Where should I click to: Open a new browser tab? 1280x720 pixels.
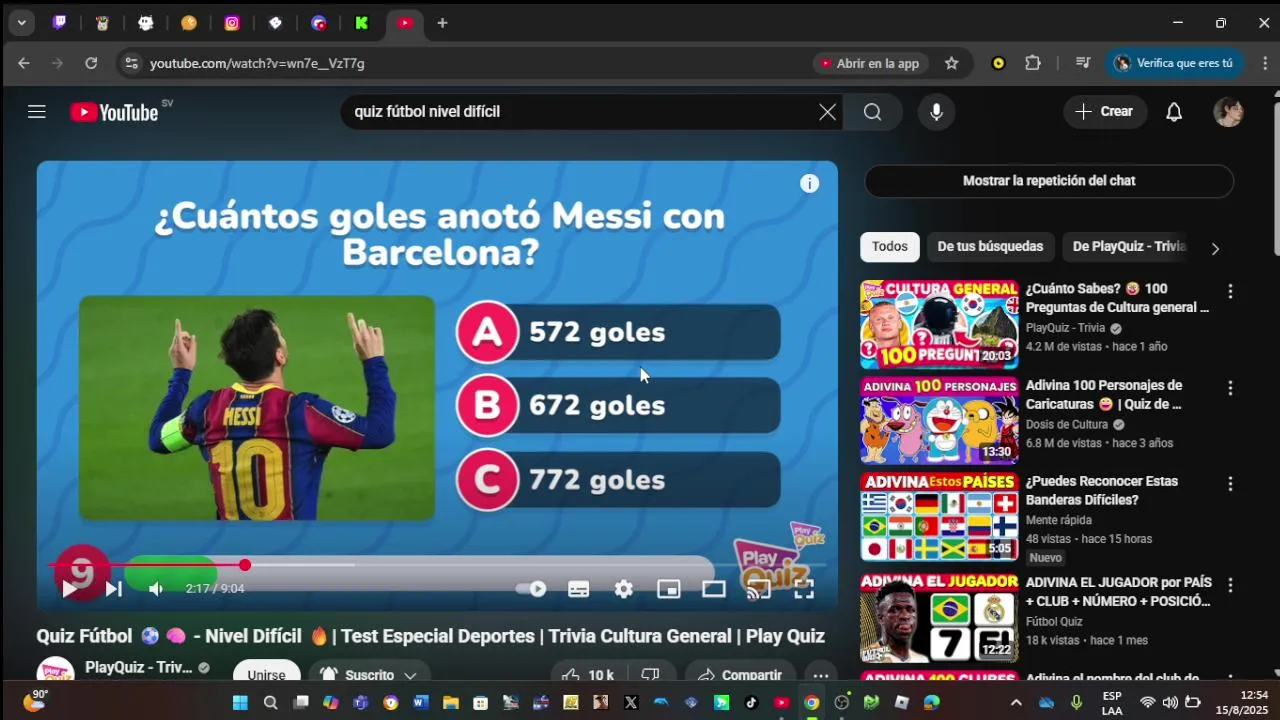point(442,23)
